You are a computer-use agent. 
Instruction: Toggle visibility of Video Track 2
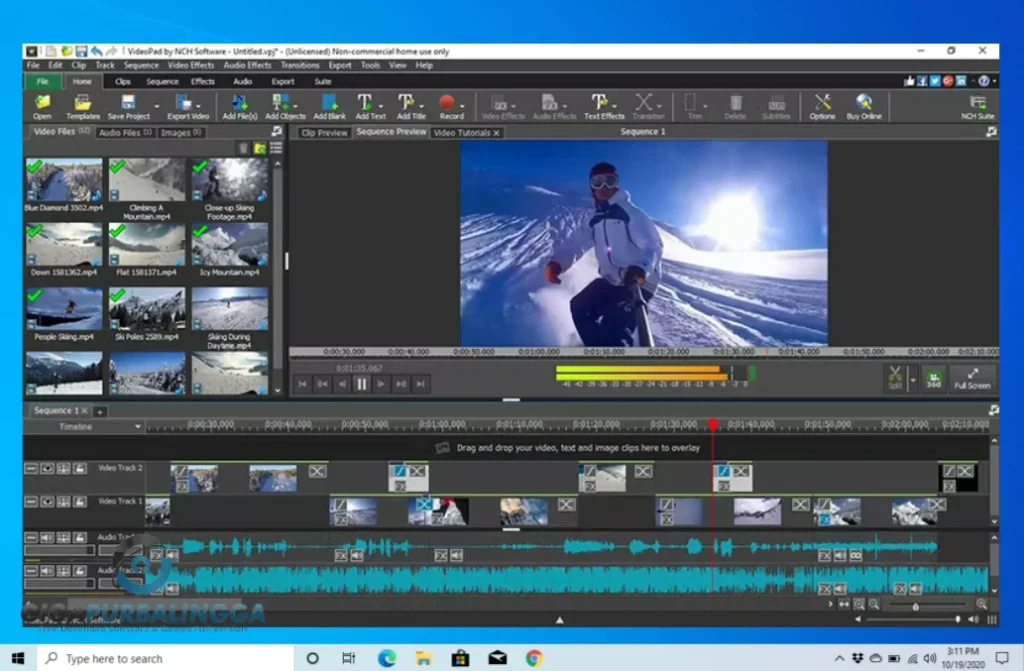click(47, 469)
